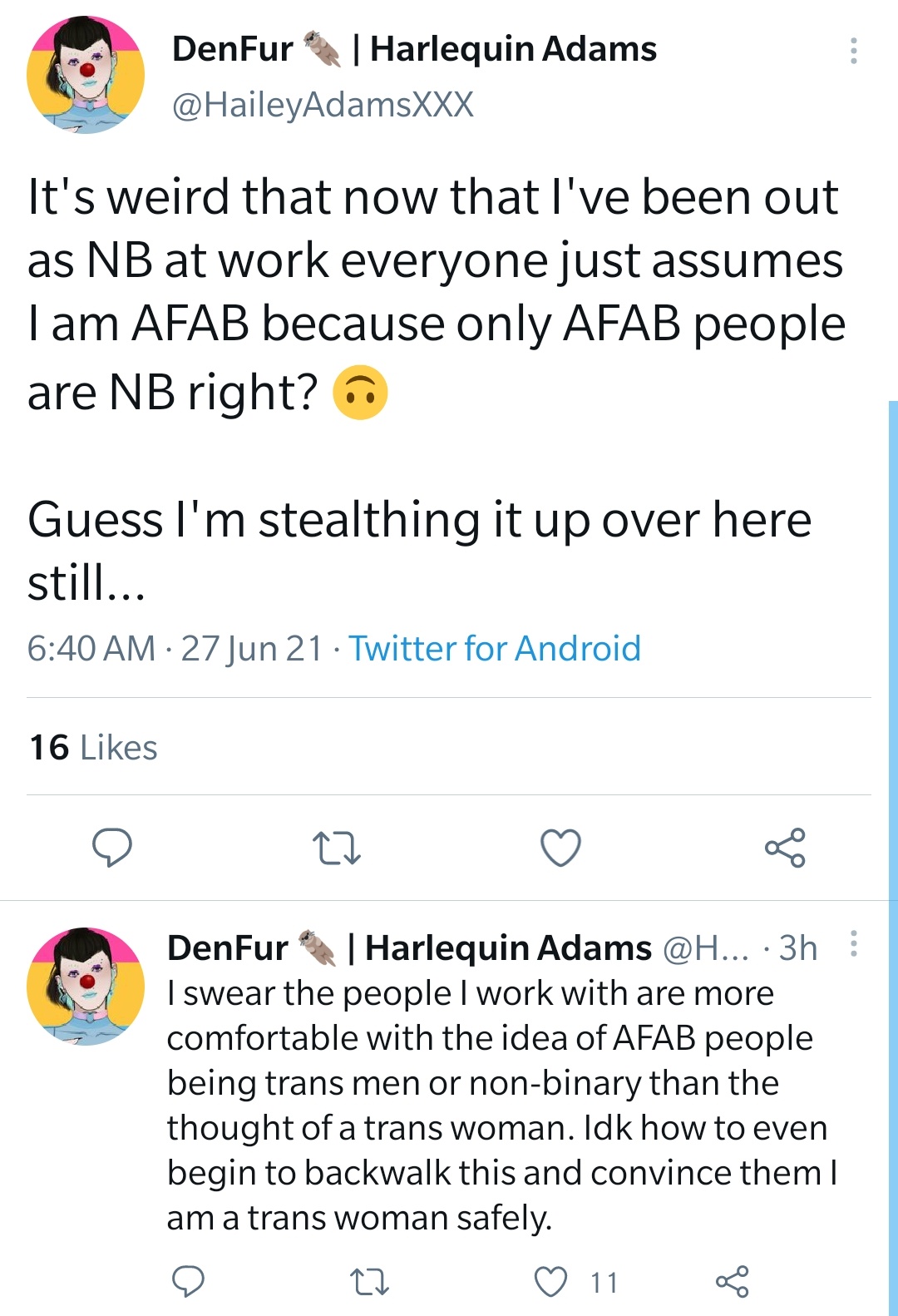Tap the DenFur | Harlequin Adams display name
898x1316 pixels.
[x=414, y=49]
